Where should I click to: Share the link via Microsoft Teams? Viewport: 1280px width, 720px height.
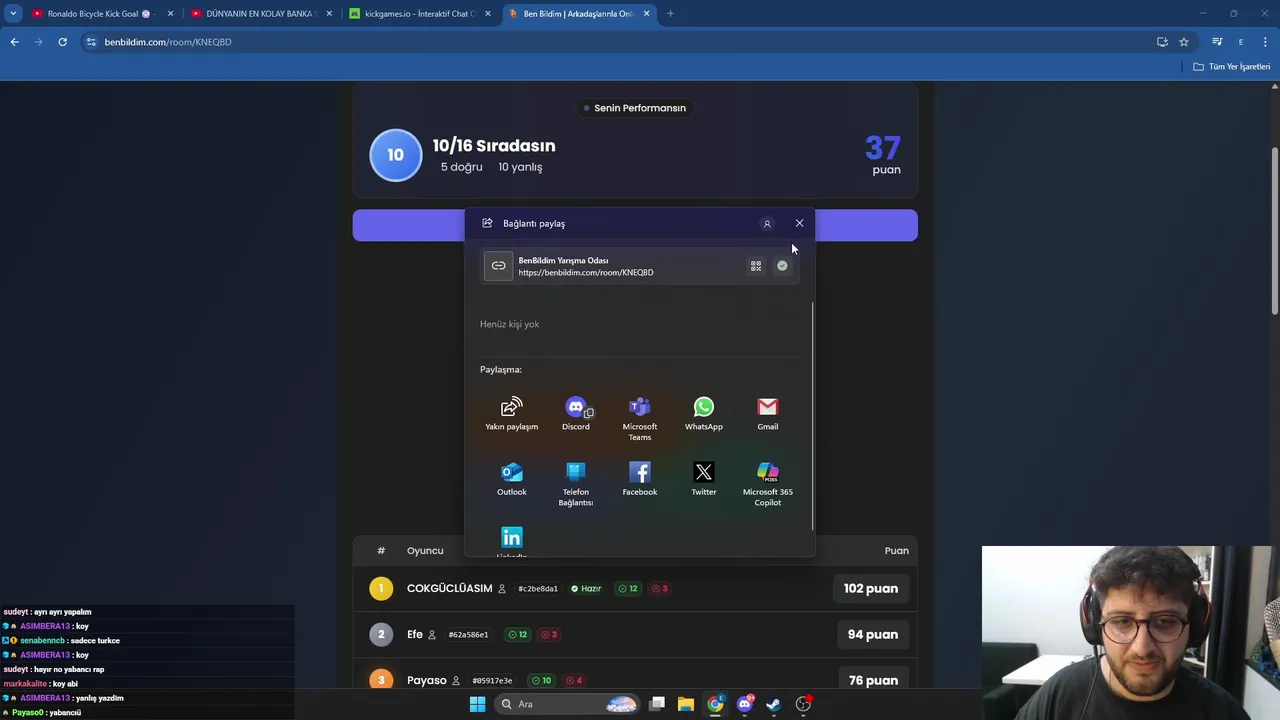point(640,419)
